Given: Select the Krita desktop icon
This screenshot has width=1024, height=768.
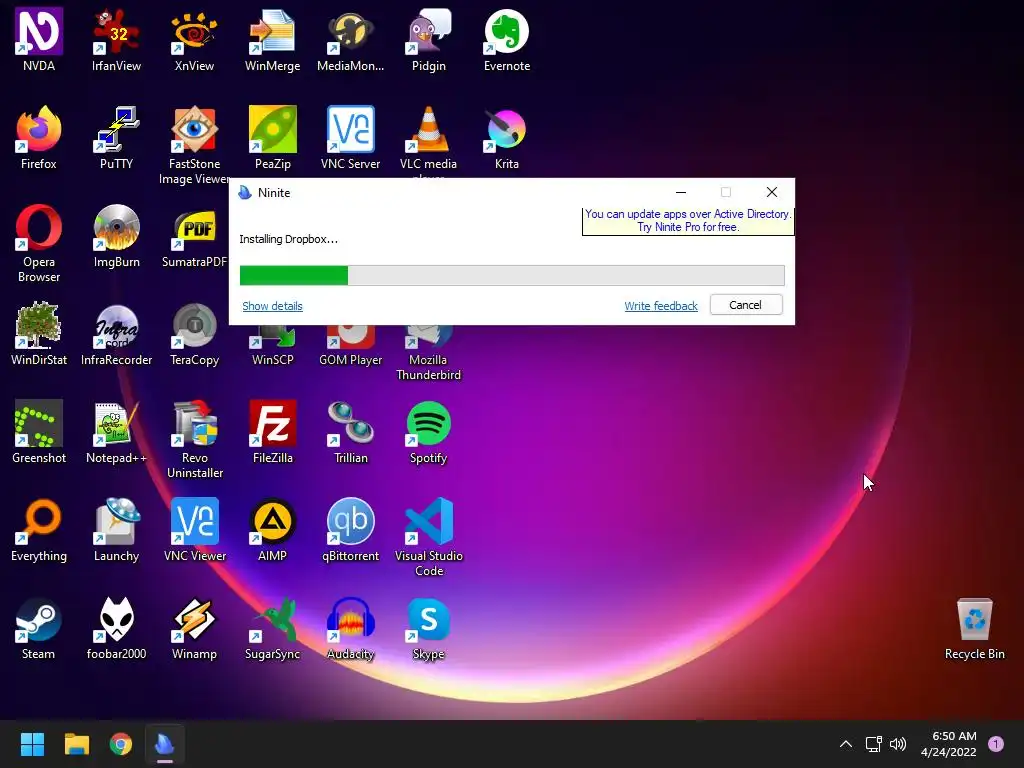Looking at the screenshot, I should point(507,138).
